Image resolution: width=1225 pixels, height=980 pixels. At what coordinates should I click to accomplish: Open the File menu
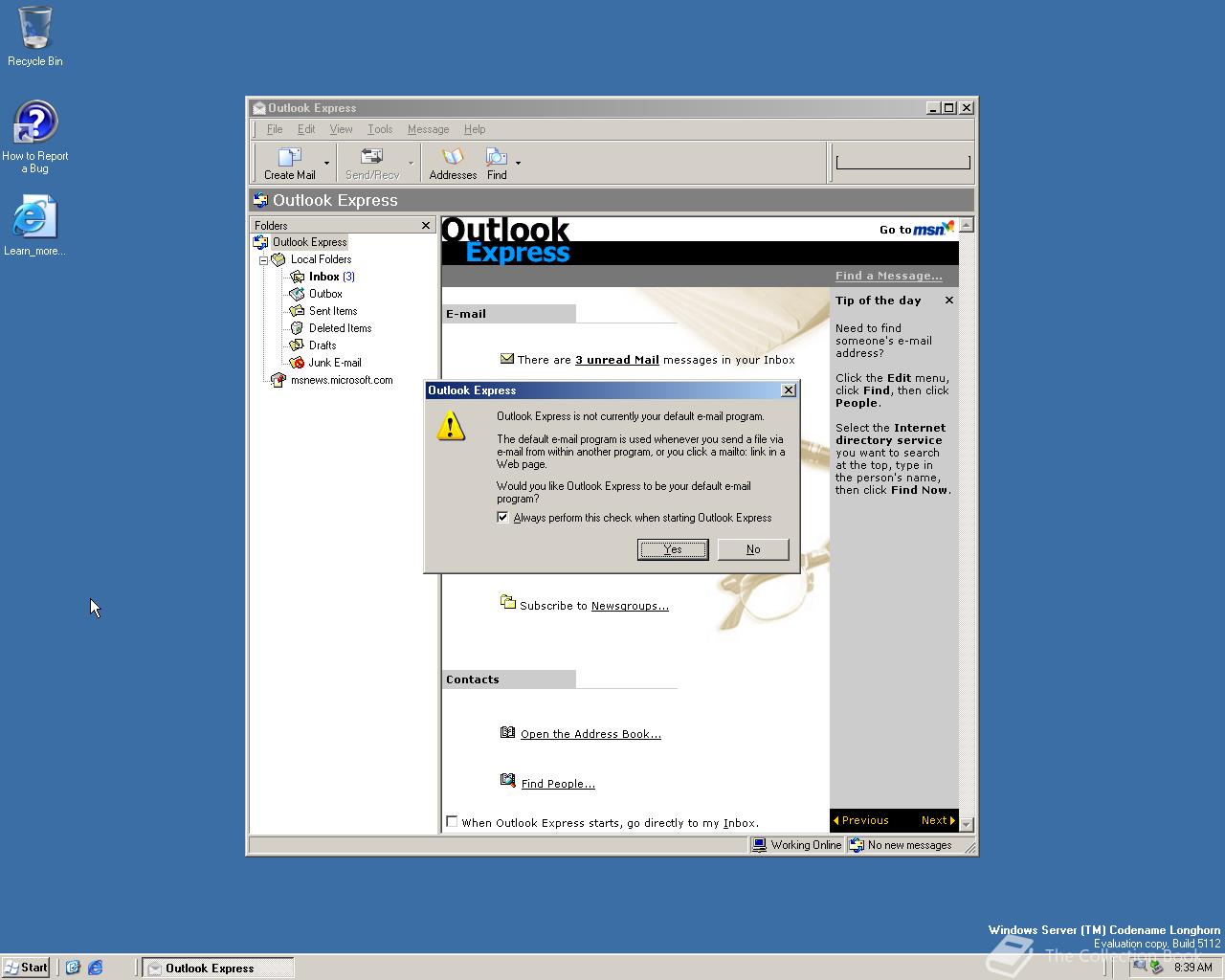coord(275,129)
